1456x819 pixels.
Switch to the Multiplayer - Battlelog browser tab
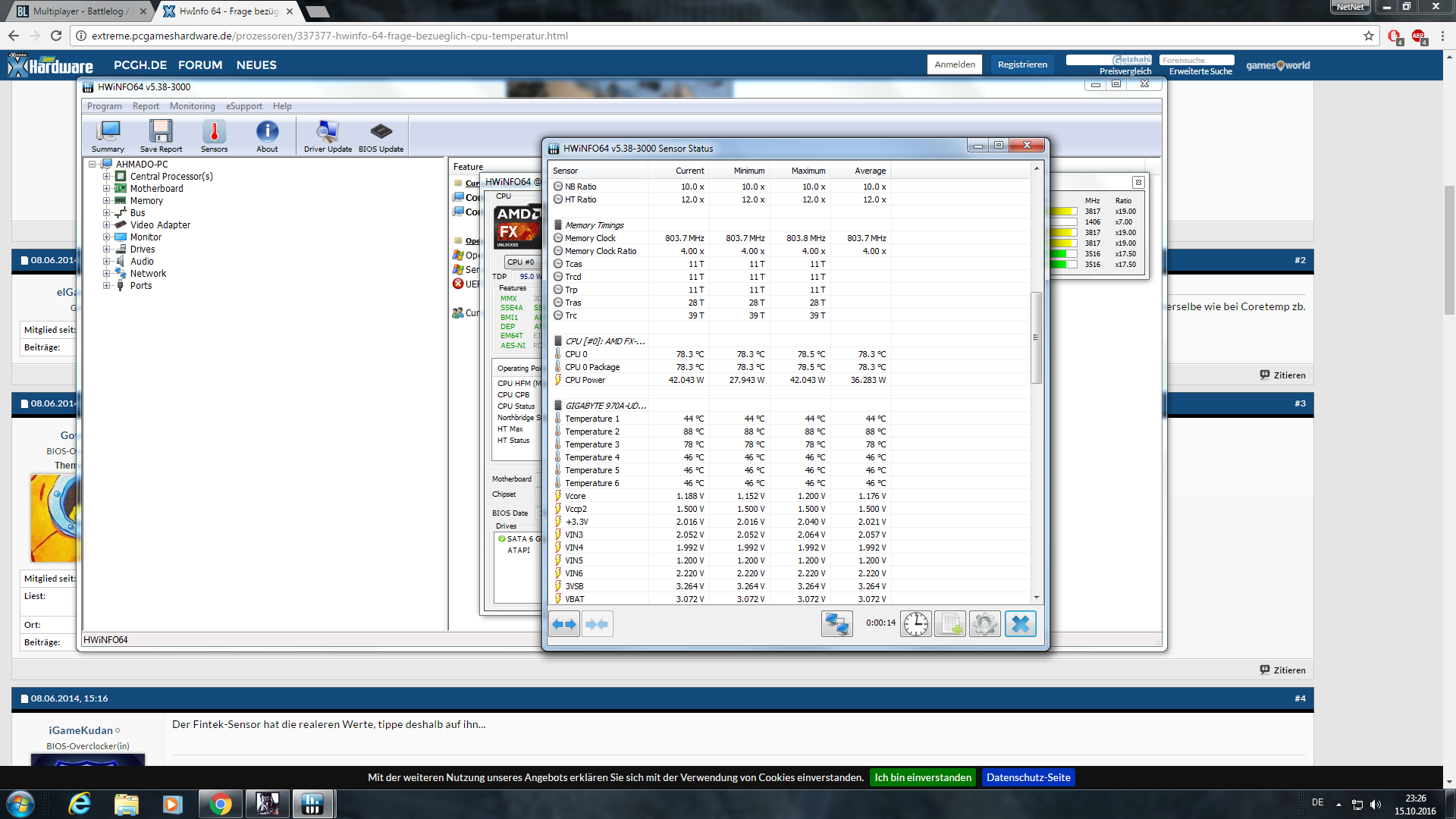(x=80, y=11)
